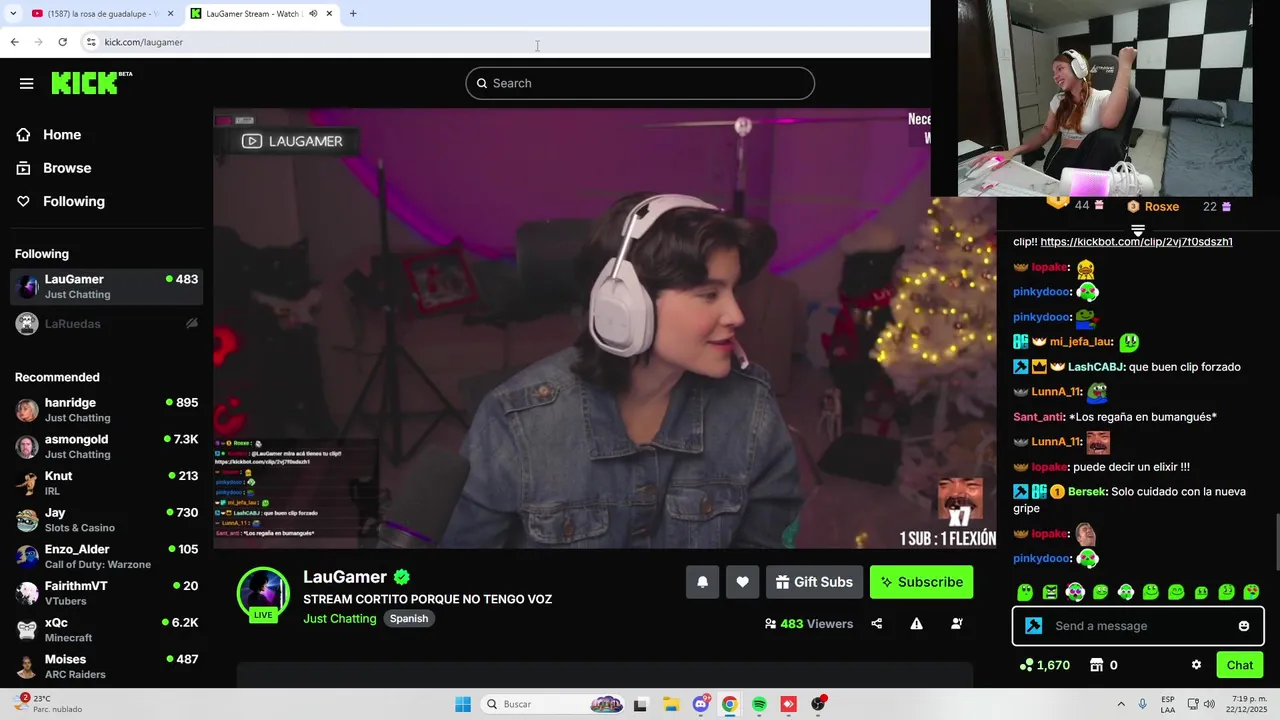Open Spotify from the taskbar
This screenshot has height=720, width=1280.
point(759,704)
